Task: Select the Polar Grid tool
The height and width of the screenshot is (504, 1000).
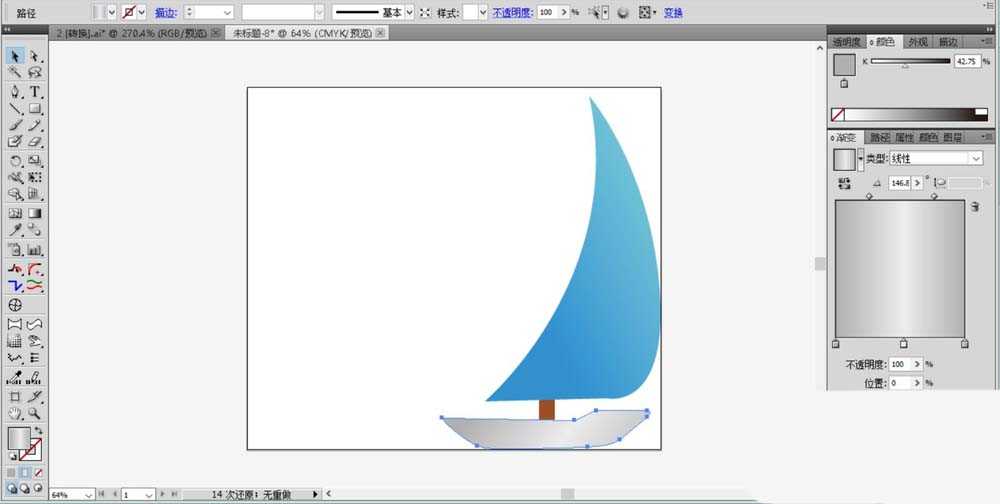Action: pos(15,305)
